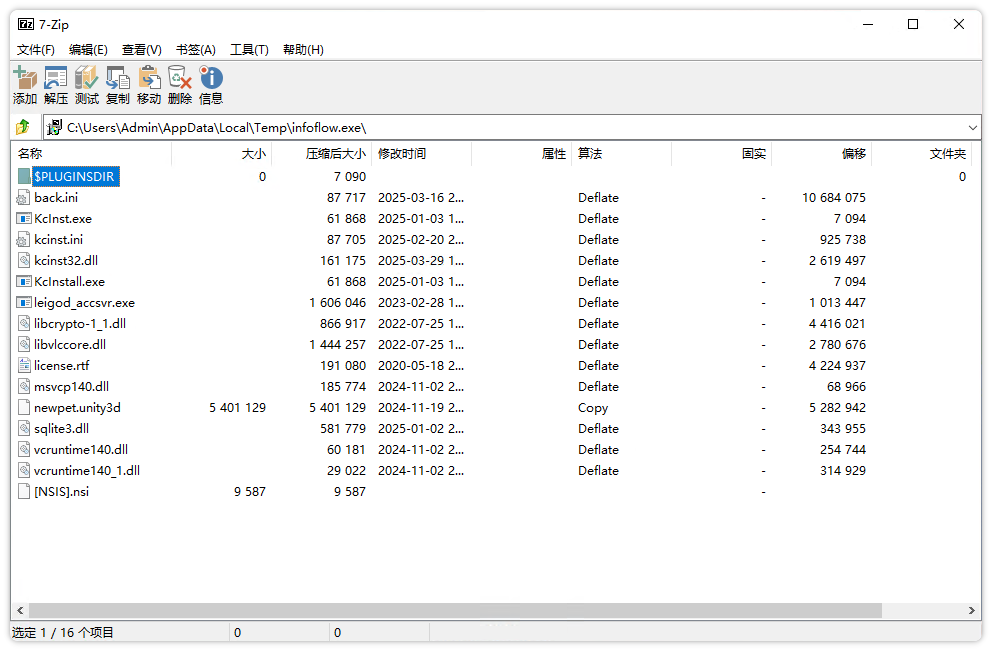Expand the address path dropdown
This screenshot has width=992, height=651.
point(973,128)
